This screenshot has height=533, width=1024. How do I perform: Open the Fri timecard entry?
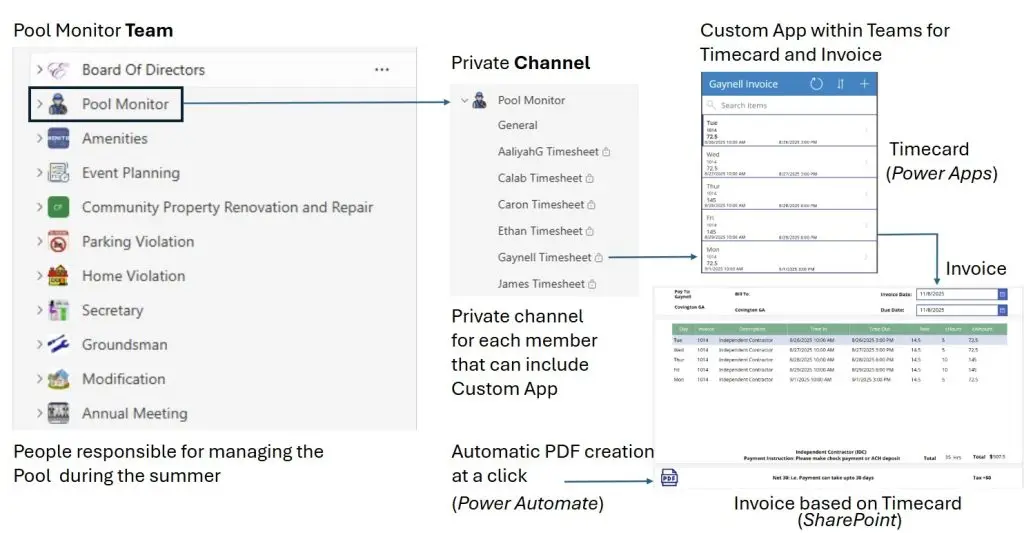coord(789,225)
